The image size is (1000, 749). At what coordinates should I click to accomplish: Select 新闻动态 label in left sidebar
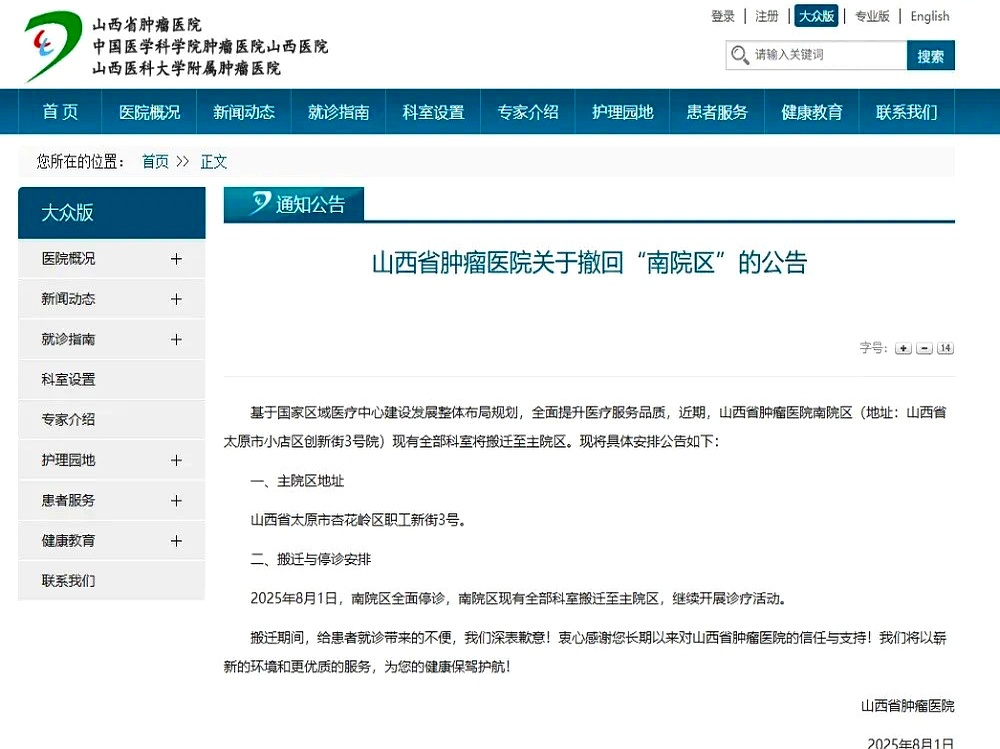[68, 299]
